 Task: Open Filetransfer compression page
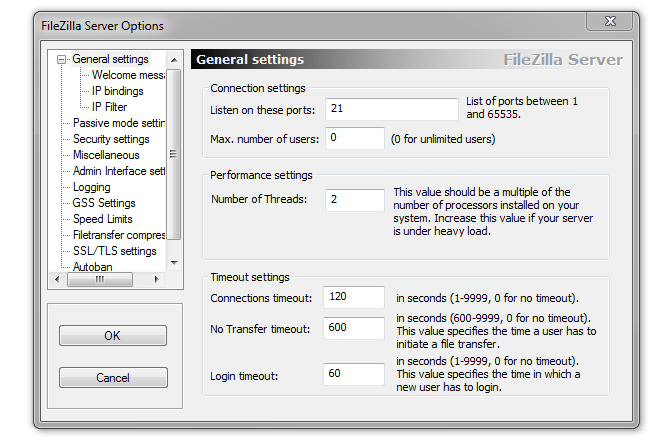[119, 235]
